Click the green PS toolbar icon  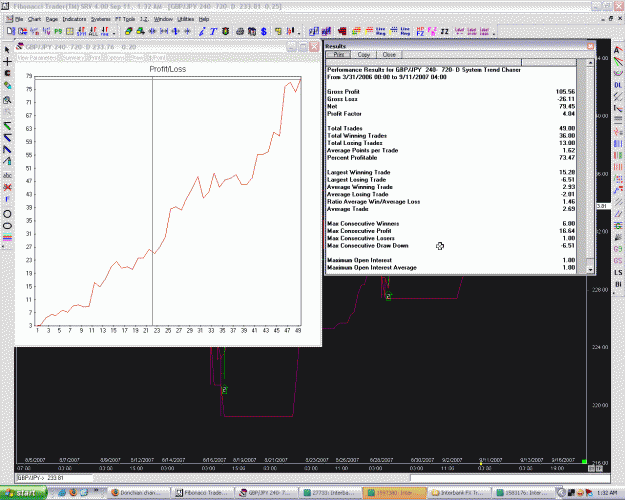coord(58,31)
